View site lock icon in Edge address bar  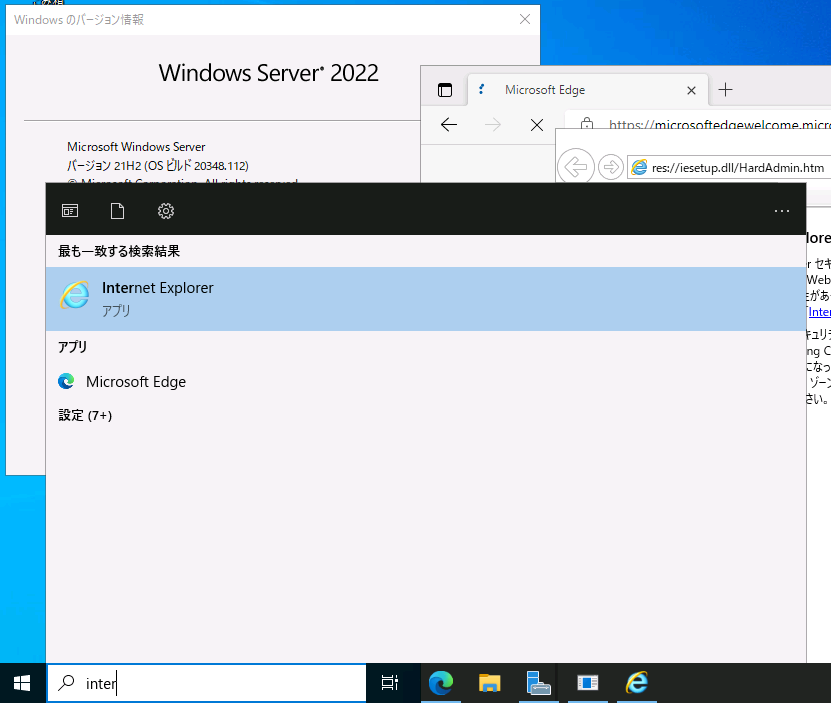pos(587,125)
